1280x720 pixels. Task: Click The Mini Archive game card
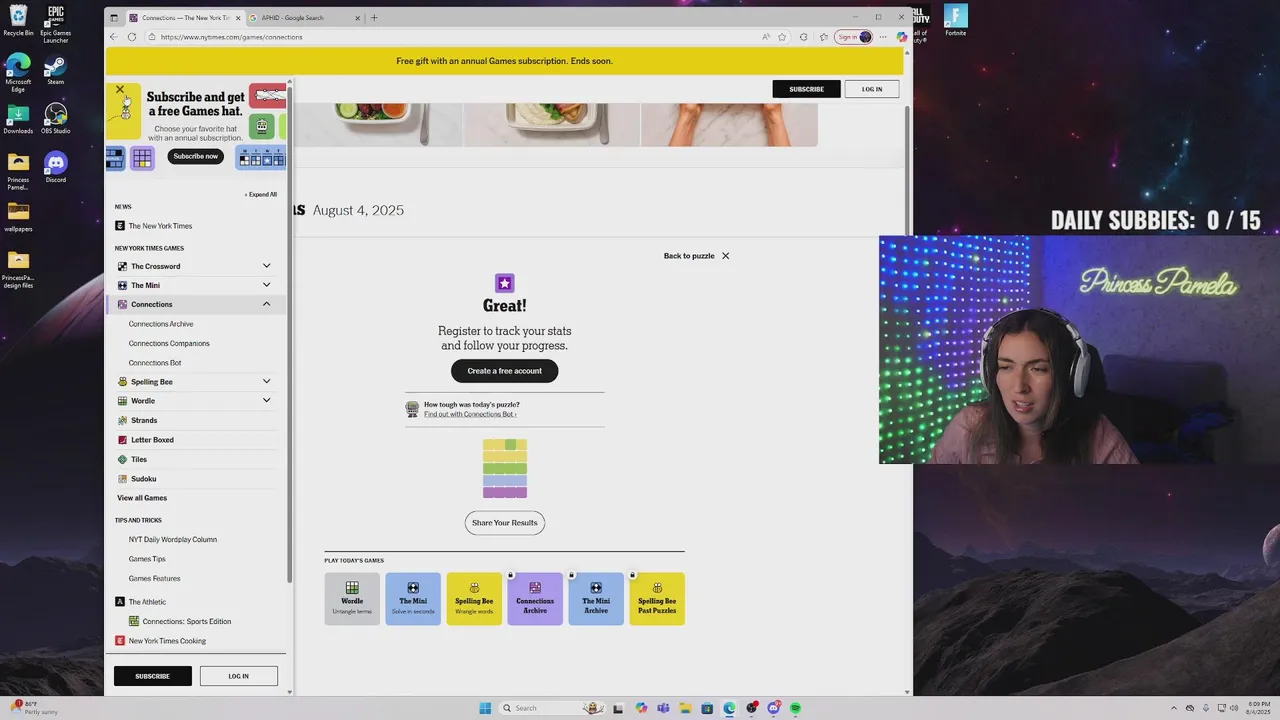596,599
